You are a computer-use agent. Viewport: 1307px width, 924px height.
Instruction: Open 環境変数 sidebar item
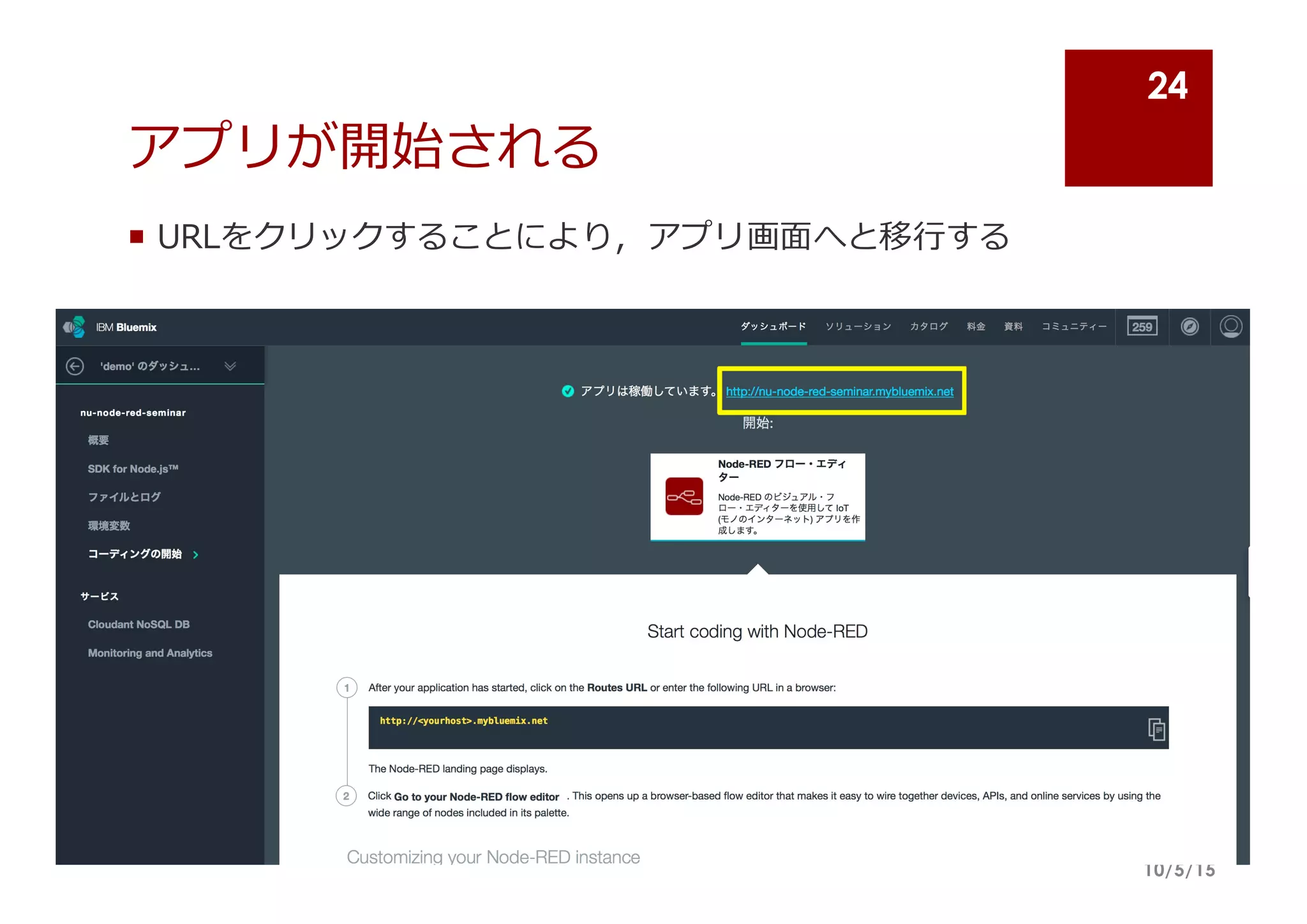coord(108,526)
